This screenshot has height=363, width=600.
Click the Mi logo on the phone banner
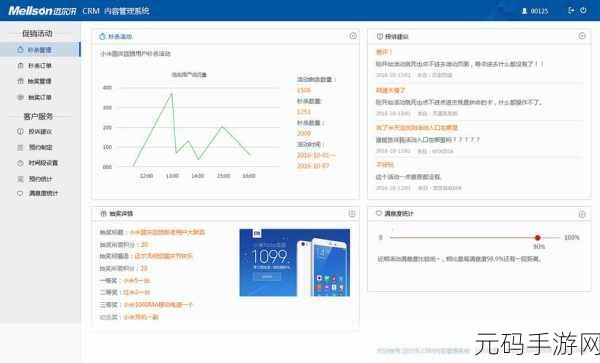(x=257, y=233)
